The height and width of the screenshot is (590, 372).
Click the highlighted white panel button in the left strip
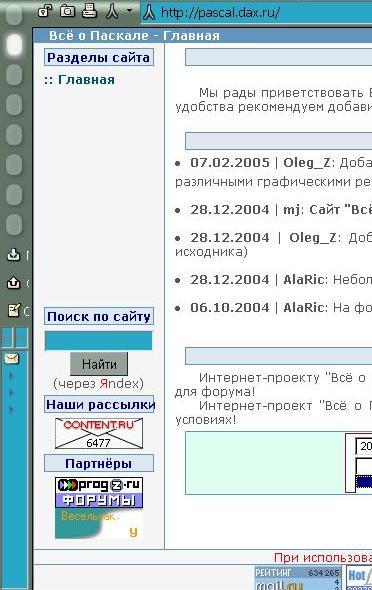[14, 45]
